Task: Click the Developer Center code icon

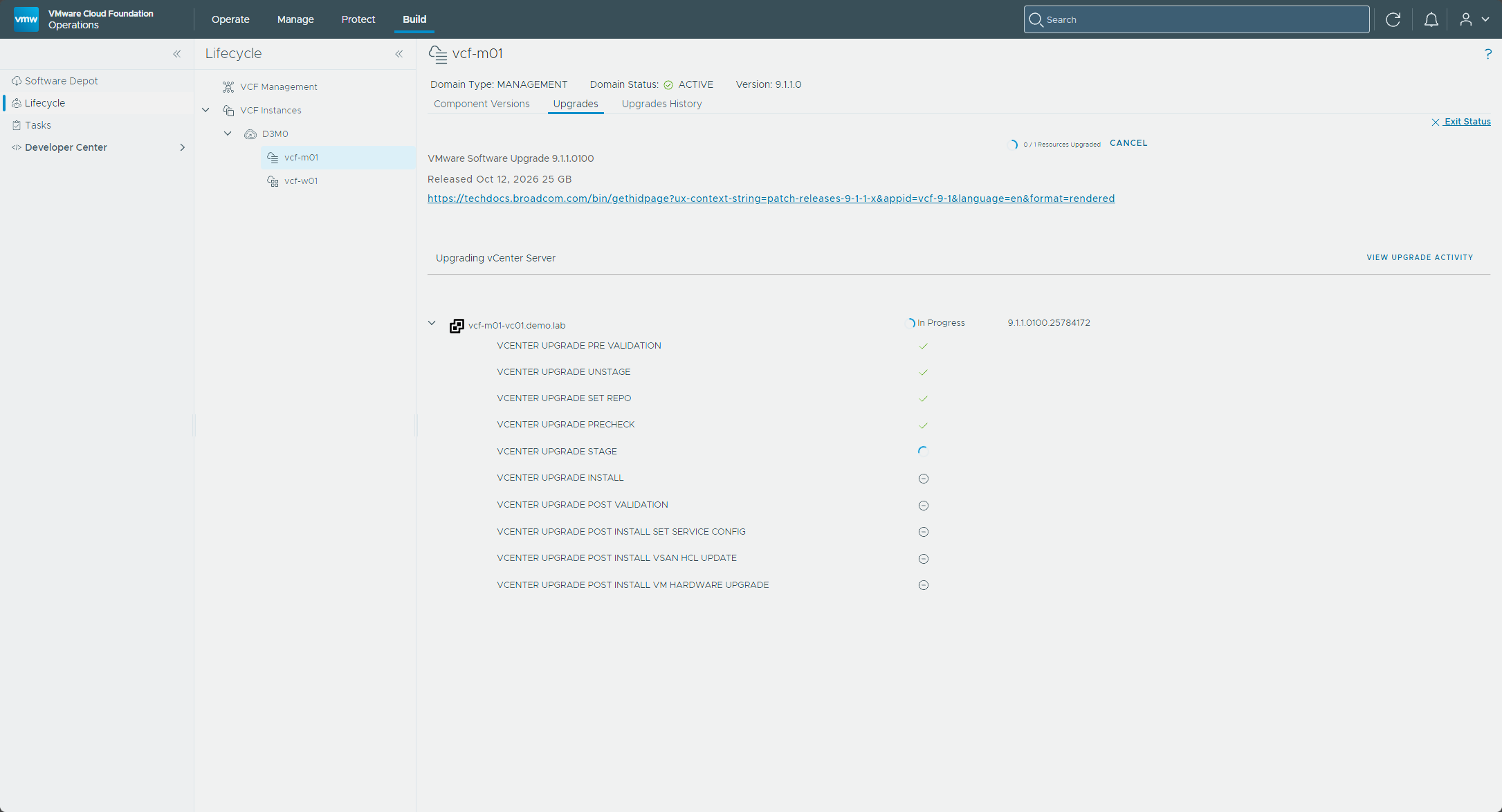Action: pos(17,147)
